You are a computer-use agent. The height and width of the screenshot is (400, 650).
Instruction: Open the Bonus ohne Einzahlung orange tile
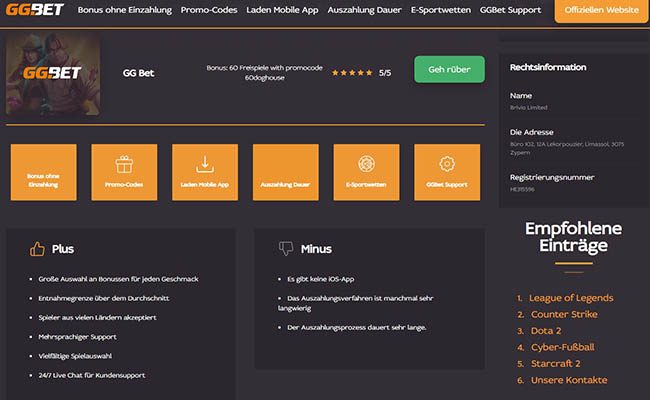pos(44,172)
